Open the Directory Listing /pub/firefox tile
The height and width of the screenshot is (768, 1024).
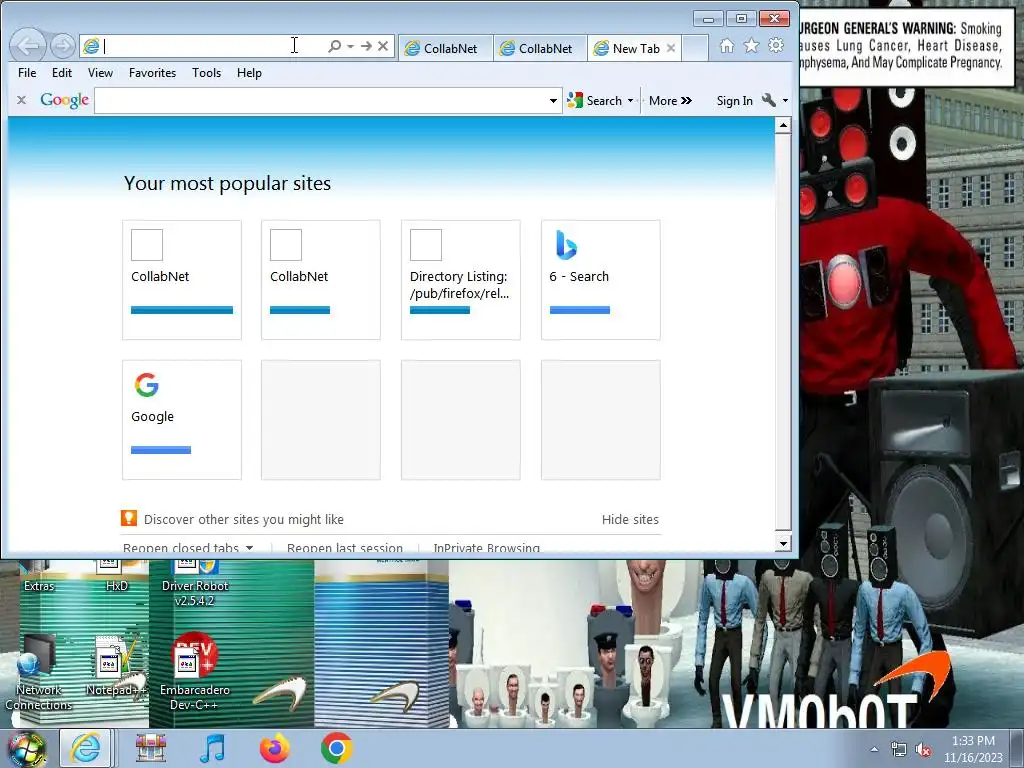460,280
